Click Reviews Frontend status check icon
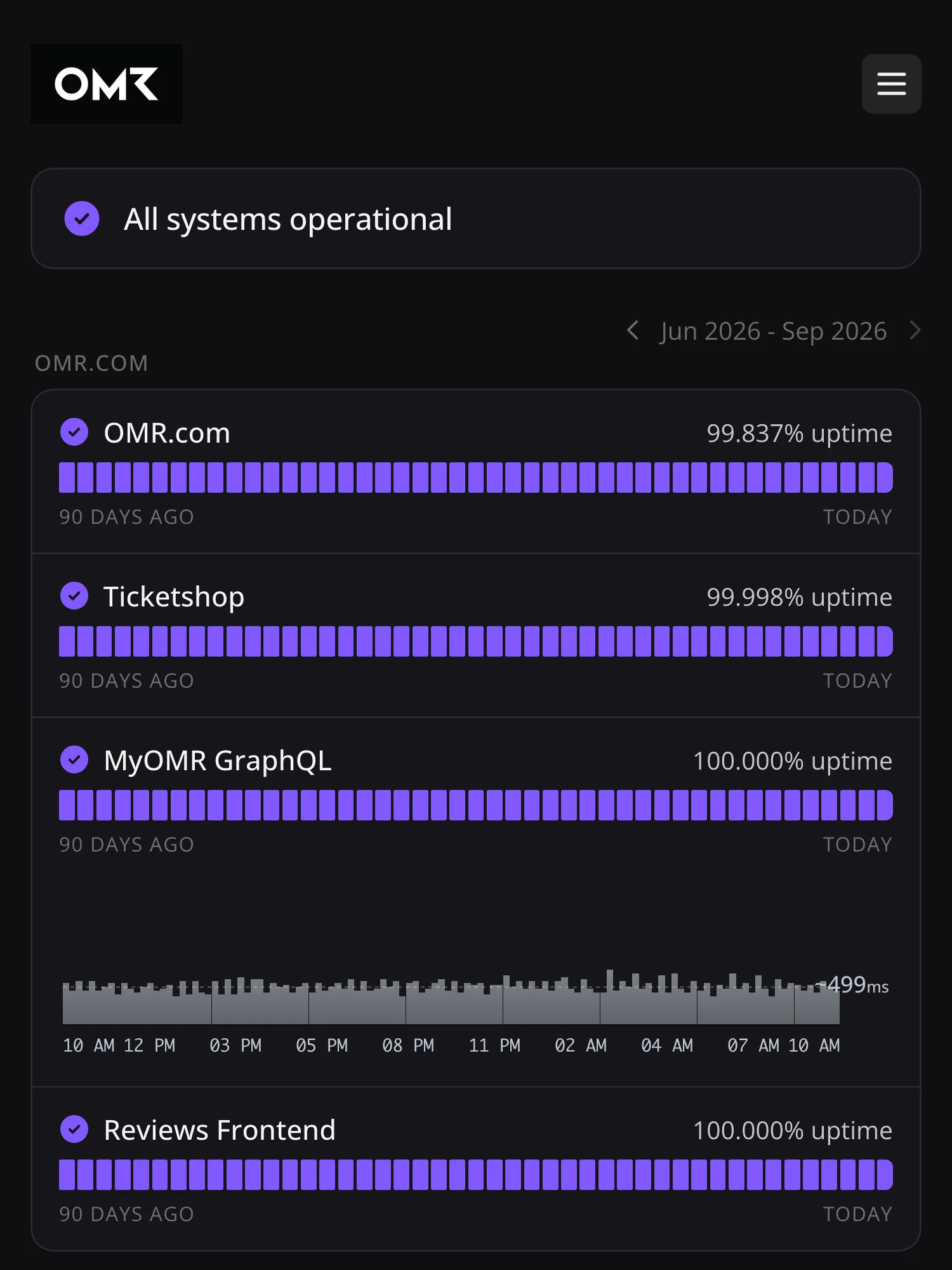Image resolution: width=952 pixels, height=1270 pixels. point(74,1130)
